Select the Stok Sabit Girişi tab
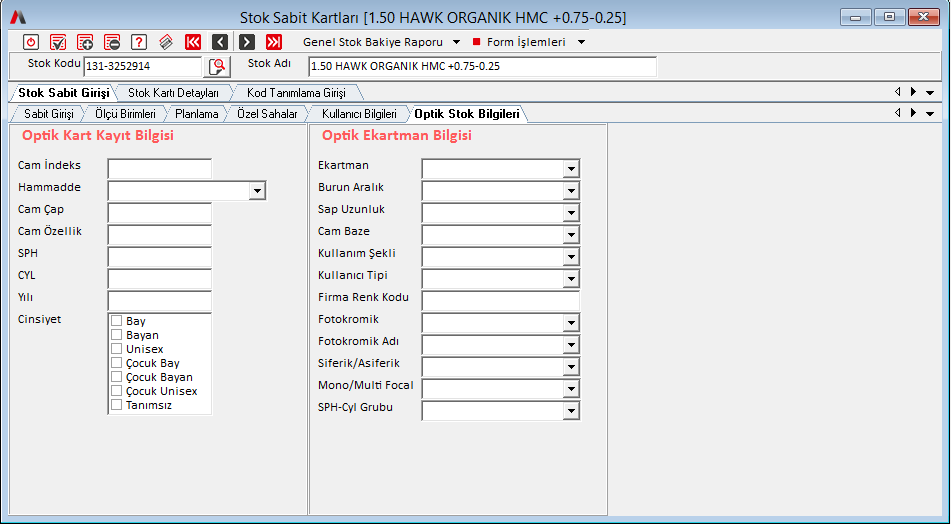This screenshot has height=524, width=951. 64,93
